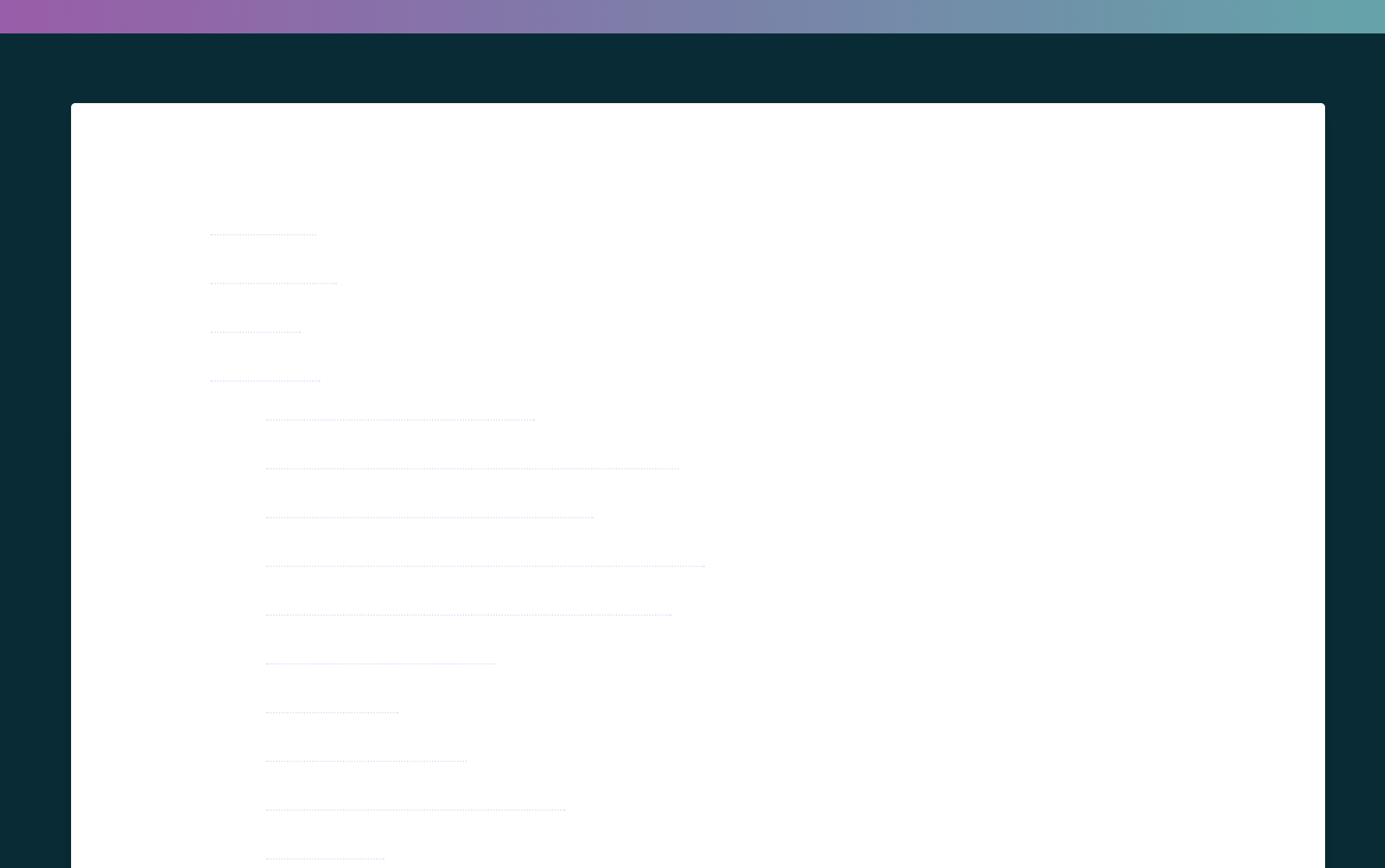Open the fourth top-level dotted link
This screenshot has height=868, width=1385.
(x=266, y=379)
